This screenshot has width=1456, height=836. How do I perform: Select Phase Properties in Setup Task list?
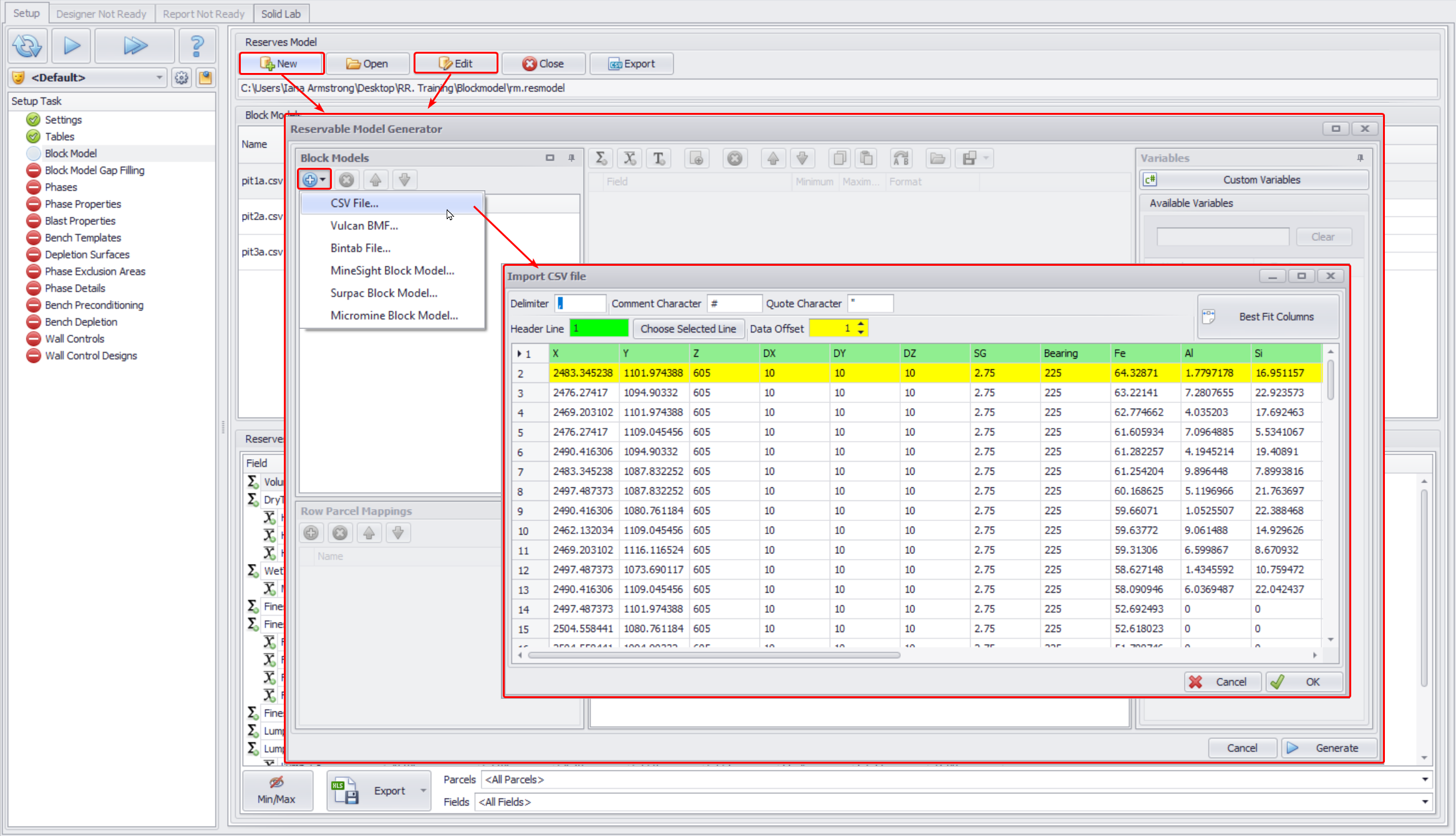(83, 204)
